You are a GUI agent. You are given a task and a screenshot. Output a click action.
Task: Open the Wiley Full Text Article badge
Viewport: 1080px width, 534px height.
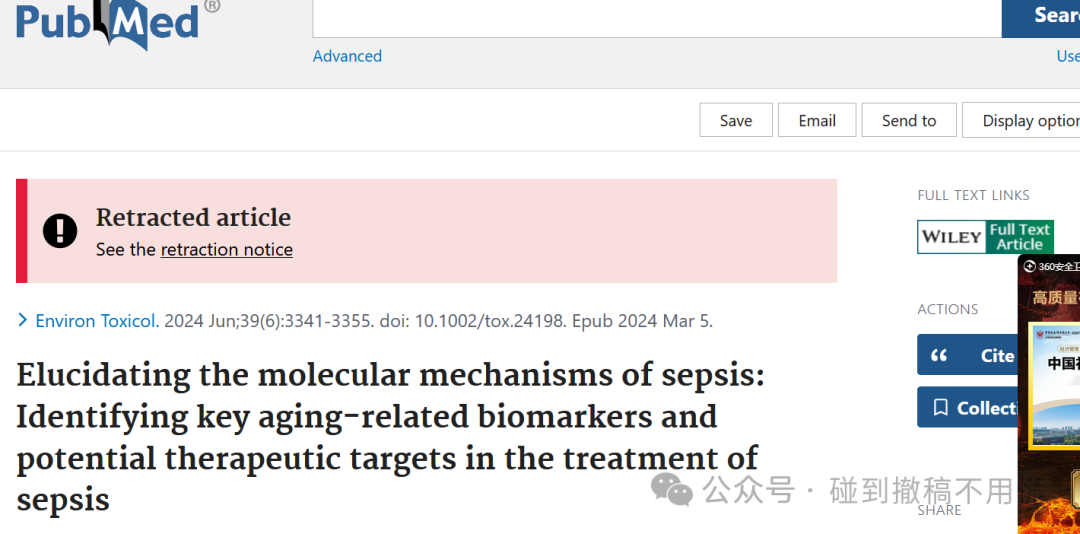click(x=985, y=237)
